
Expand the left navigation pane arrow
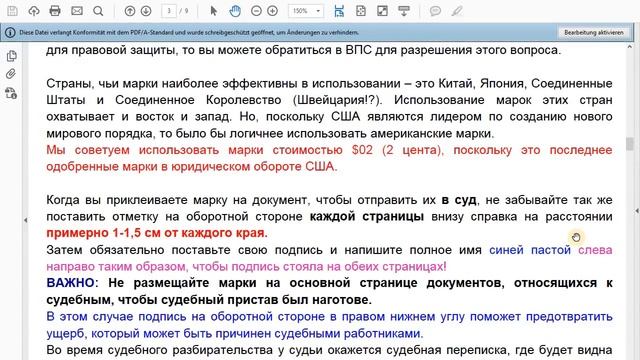pos(25,220)
